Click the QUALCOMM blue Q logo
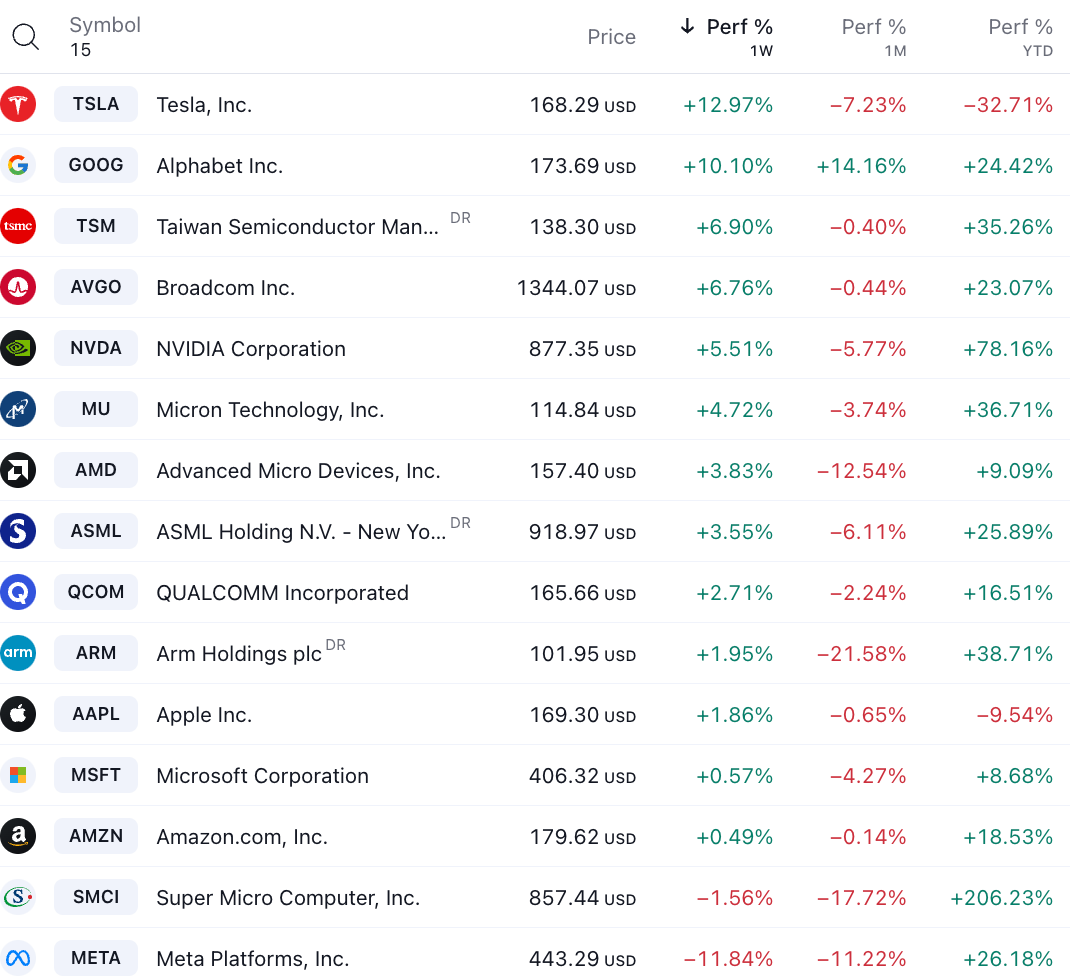This screenshot has height=978, width=1070. (19, 592)
